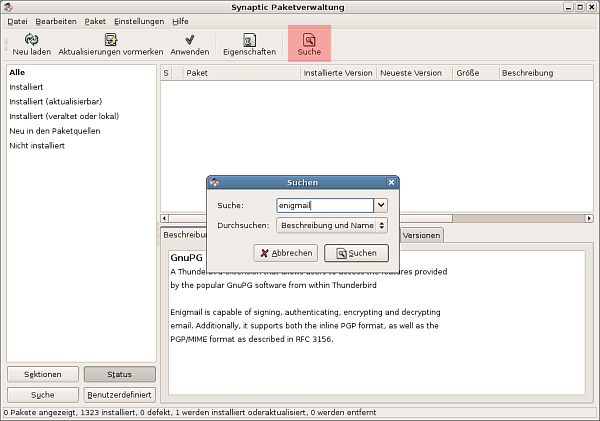Minimize the Synaptic window
600x421 pixels.
point(568,7)
